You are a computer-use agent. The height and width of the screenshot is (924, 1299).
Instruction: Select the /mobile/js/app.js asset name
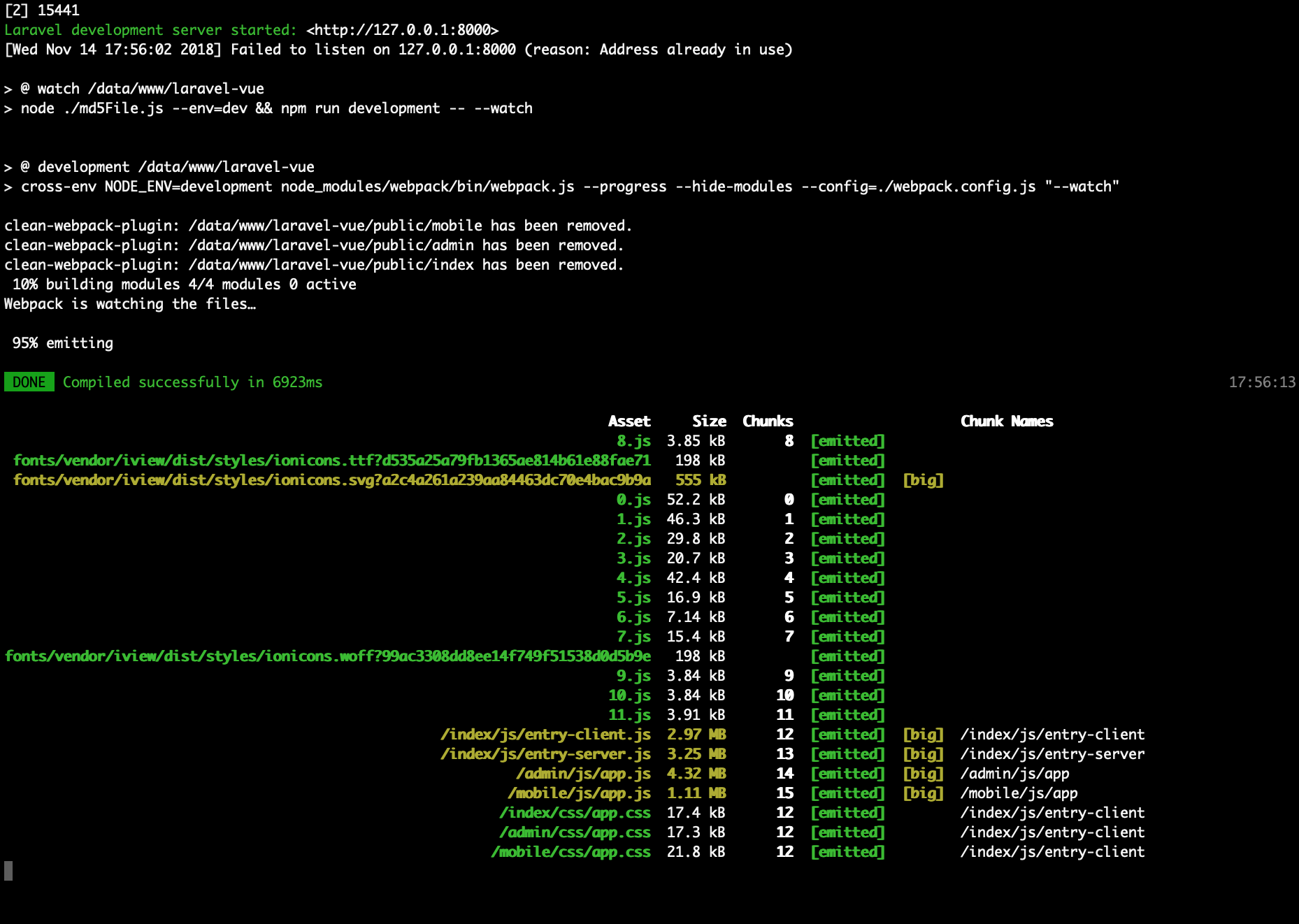(579, 793)
